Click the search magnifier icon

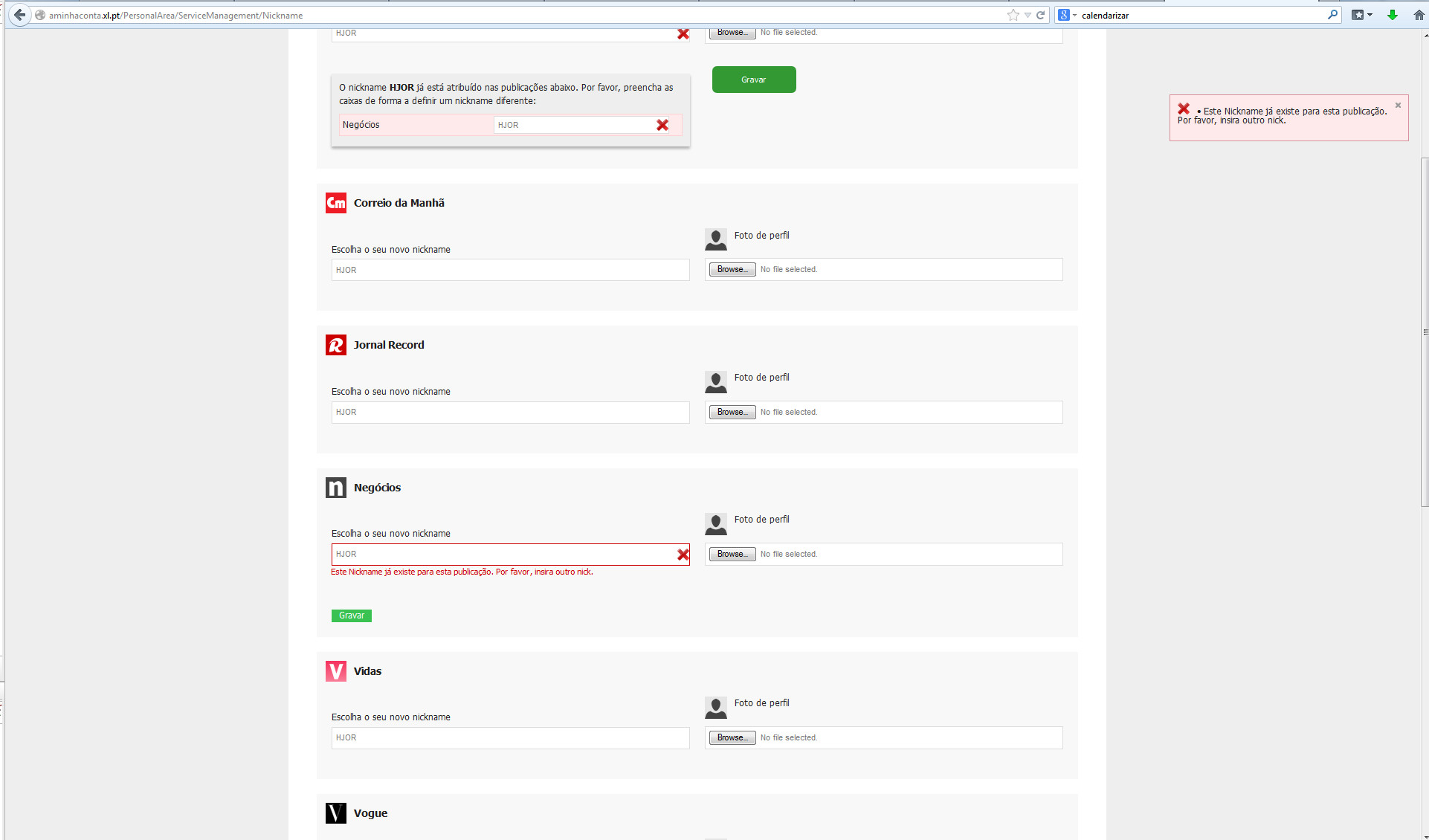pos(1332,15)
